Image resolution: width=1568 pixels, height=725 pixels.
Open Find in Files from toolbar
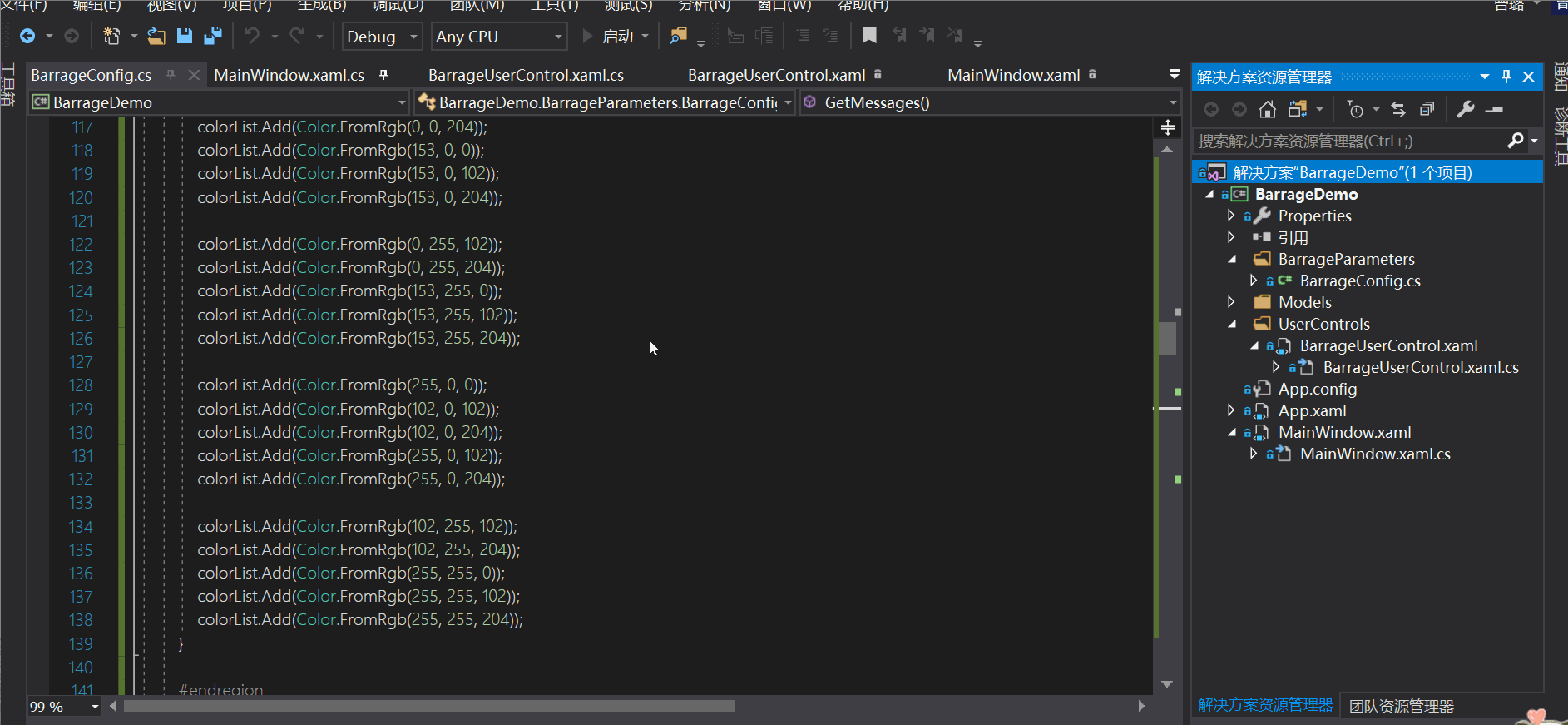tap(679, 36)
